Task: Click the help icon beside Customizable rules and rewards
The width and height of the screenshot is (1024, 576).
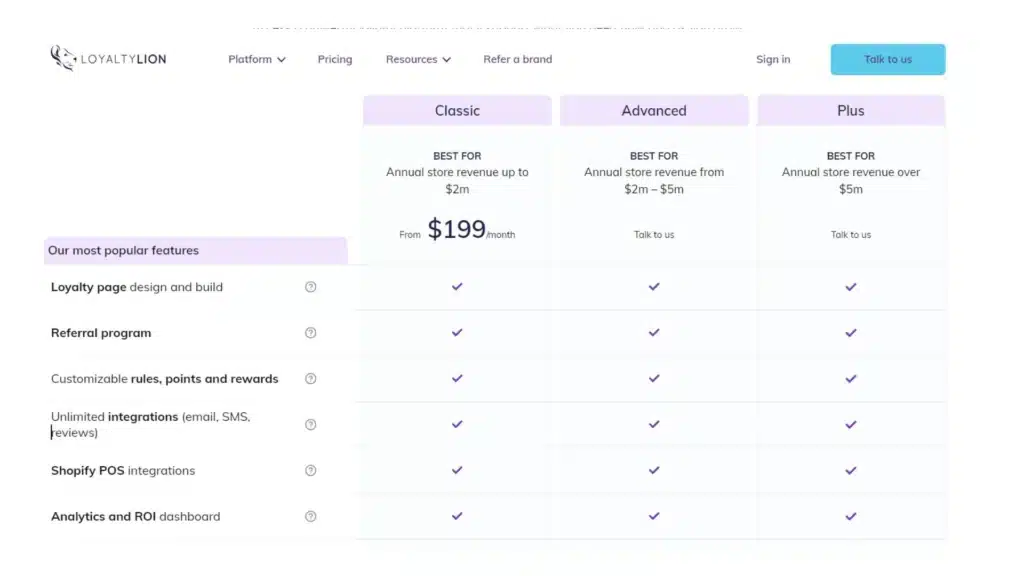Action: pos(311,379)
